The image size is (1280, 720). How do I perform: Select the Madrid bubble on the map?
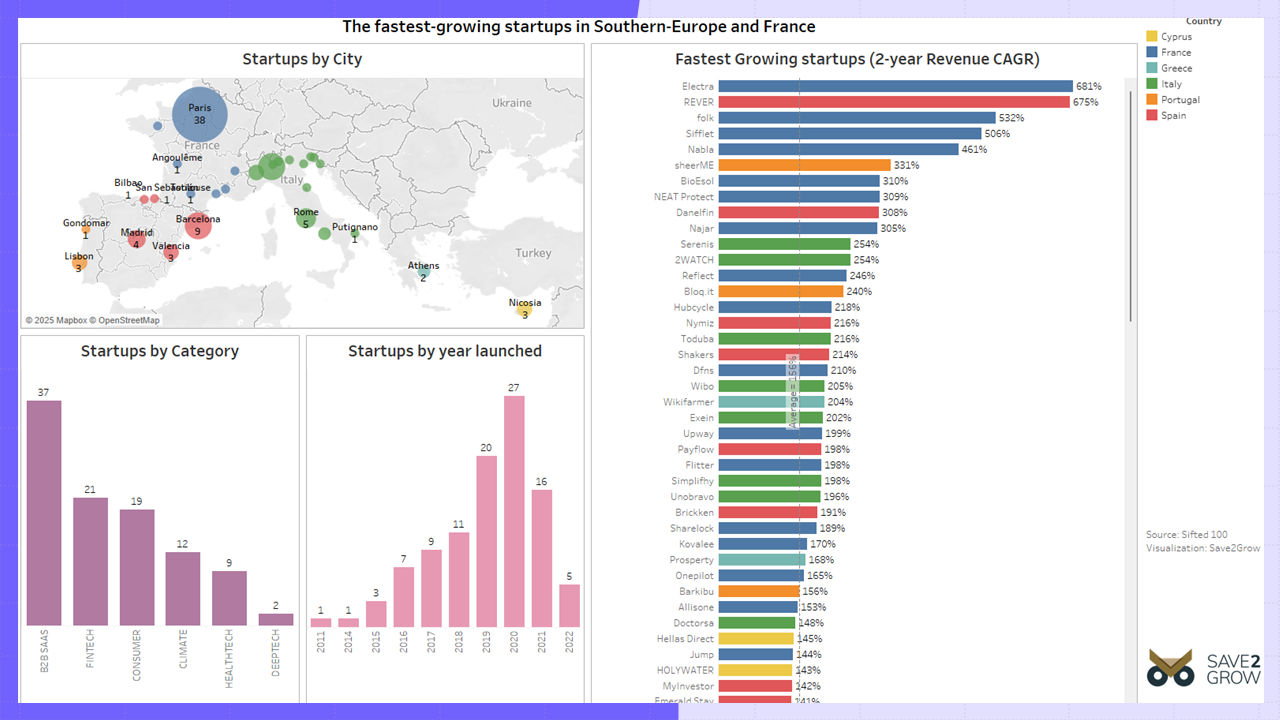(x=137, y=239)
